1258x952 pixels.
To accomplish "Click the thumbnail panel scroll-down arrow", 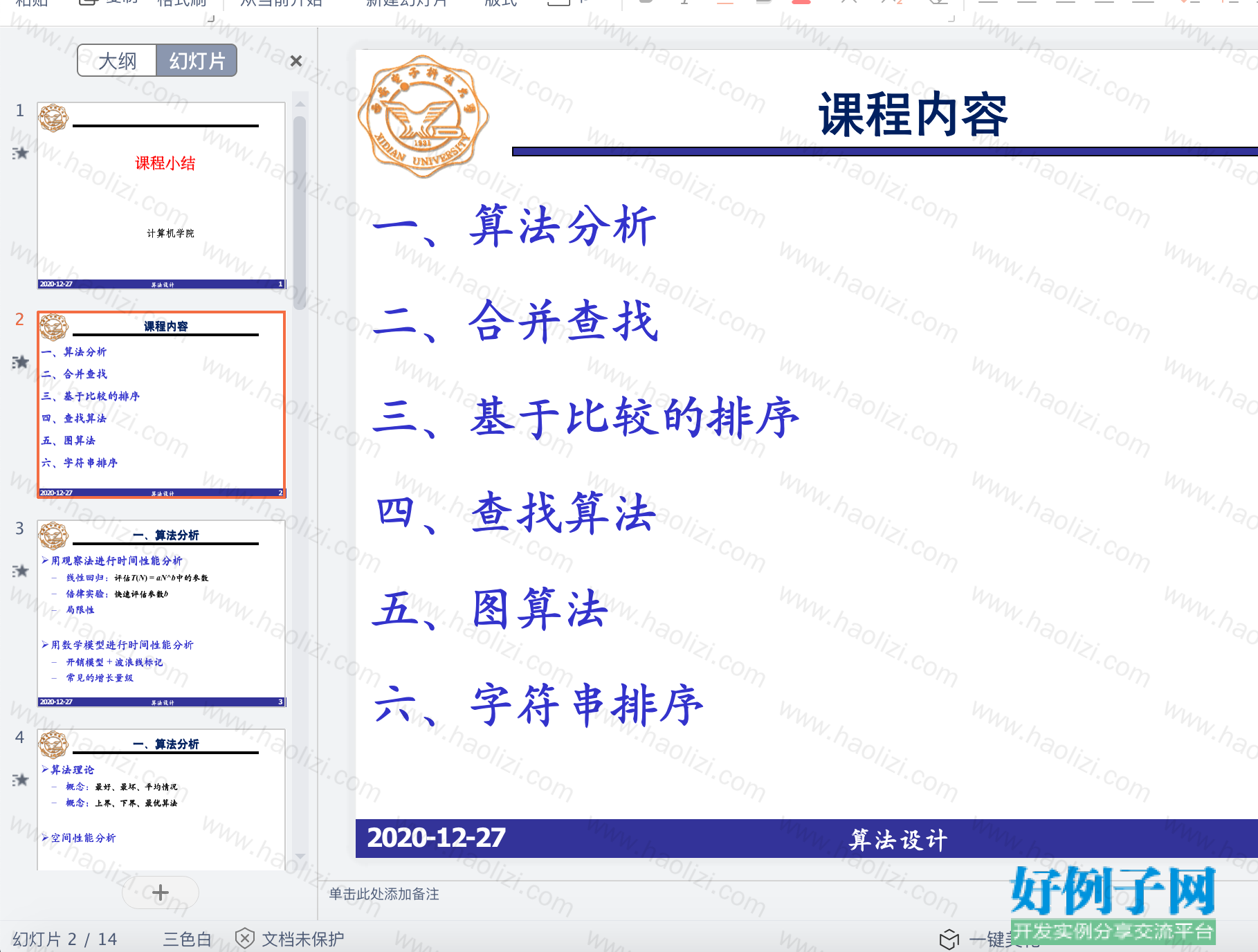I will tap(300, 857).
